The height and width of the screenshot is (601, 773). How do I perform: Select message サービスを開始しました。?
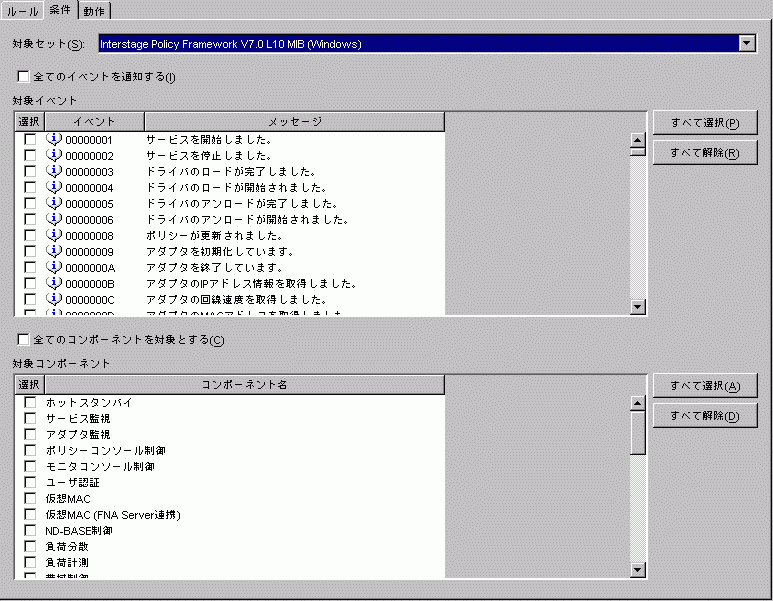[x=209, y=140]
